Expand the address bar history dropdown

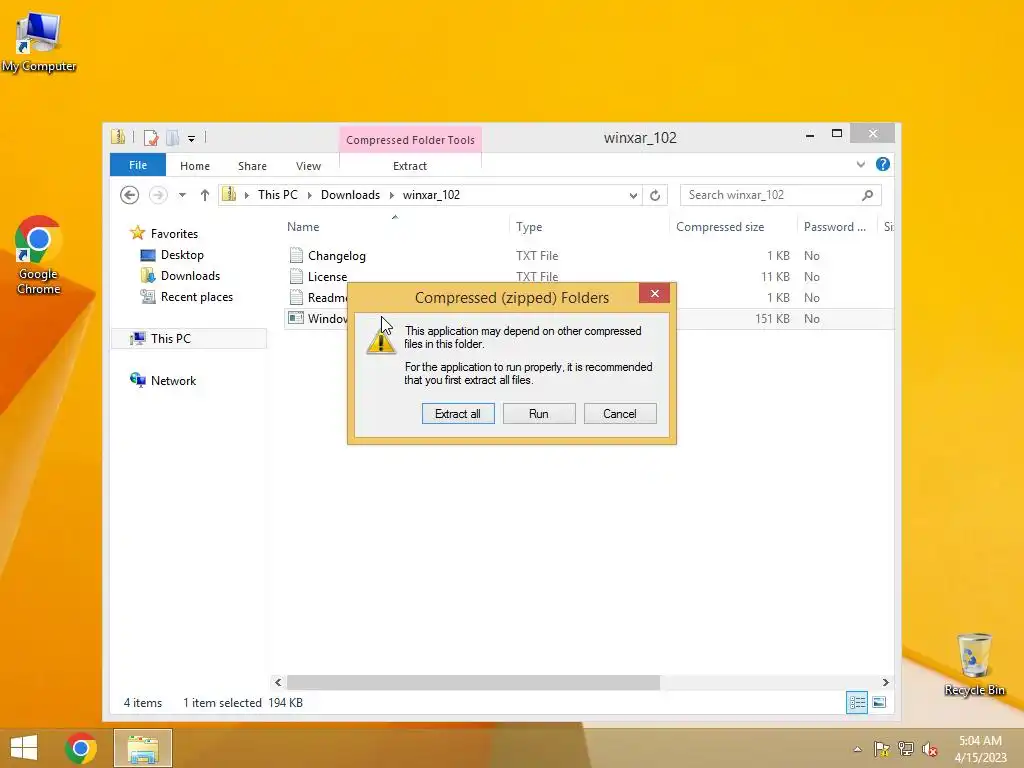click(x=633, y=195)
